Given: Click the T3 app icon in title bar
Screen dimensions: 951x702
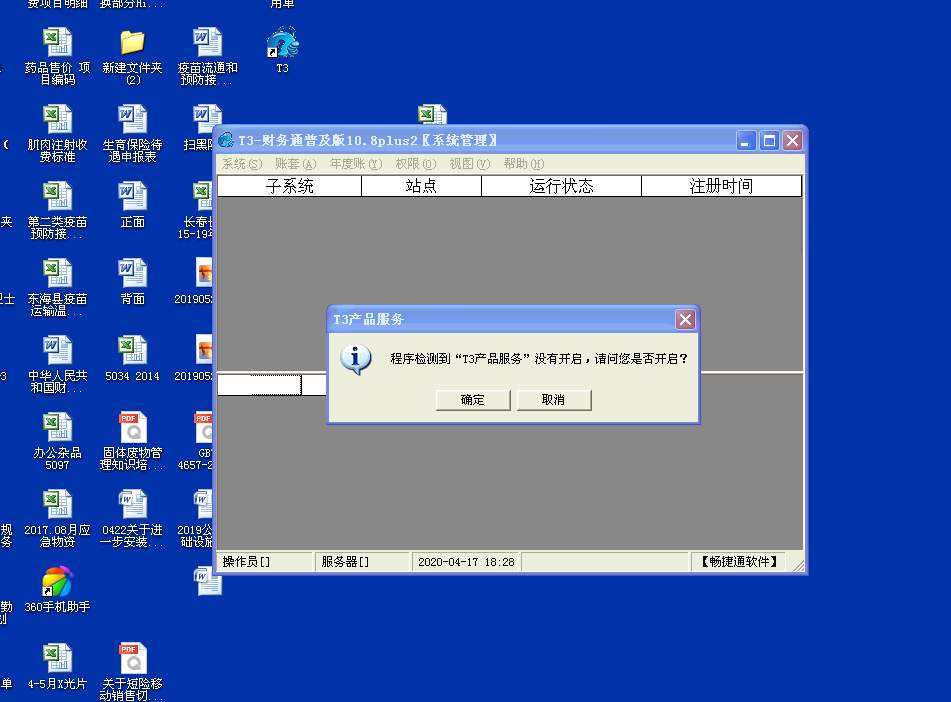Looking at the screenshot, I should point(226,140).
